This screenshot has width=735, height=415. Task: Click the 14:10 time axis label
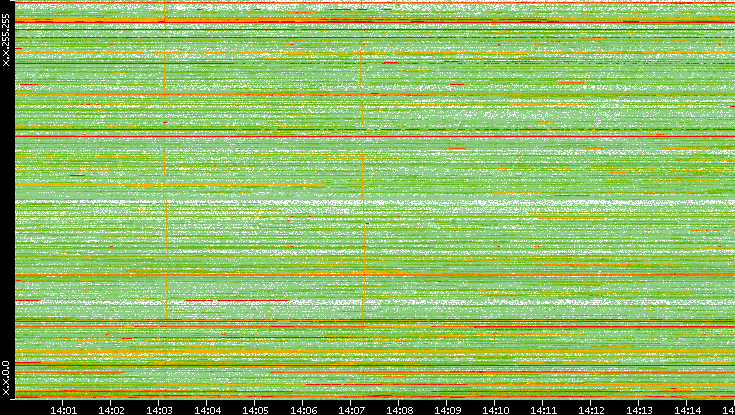495,410
